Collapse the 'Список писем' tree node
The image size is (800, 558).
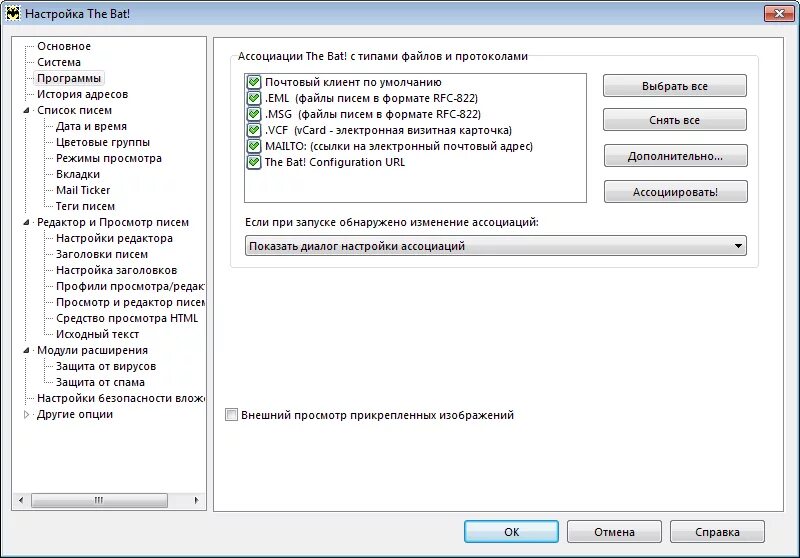(x=27, y=110)
